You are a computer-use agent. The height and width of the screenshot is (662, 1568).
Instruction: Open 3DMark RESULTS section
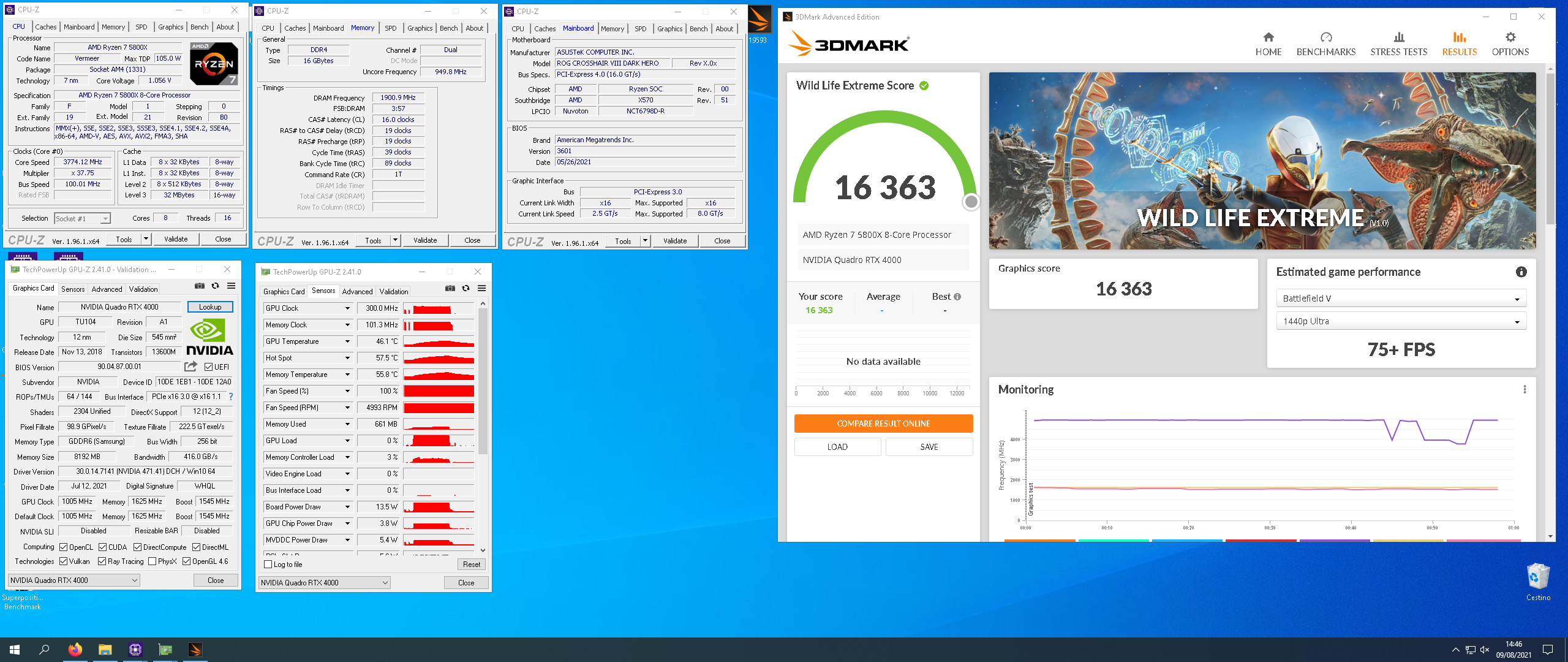click(x=1459, y=44)
